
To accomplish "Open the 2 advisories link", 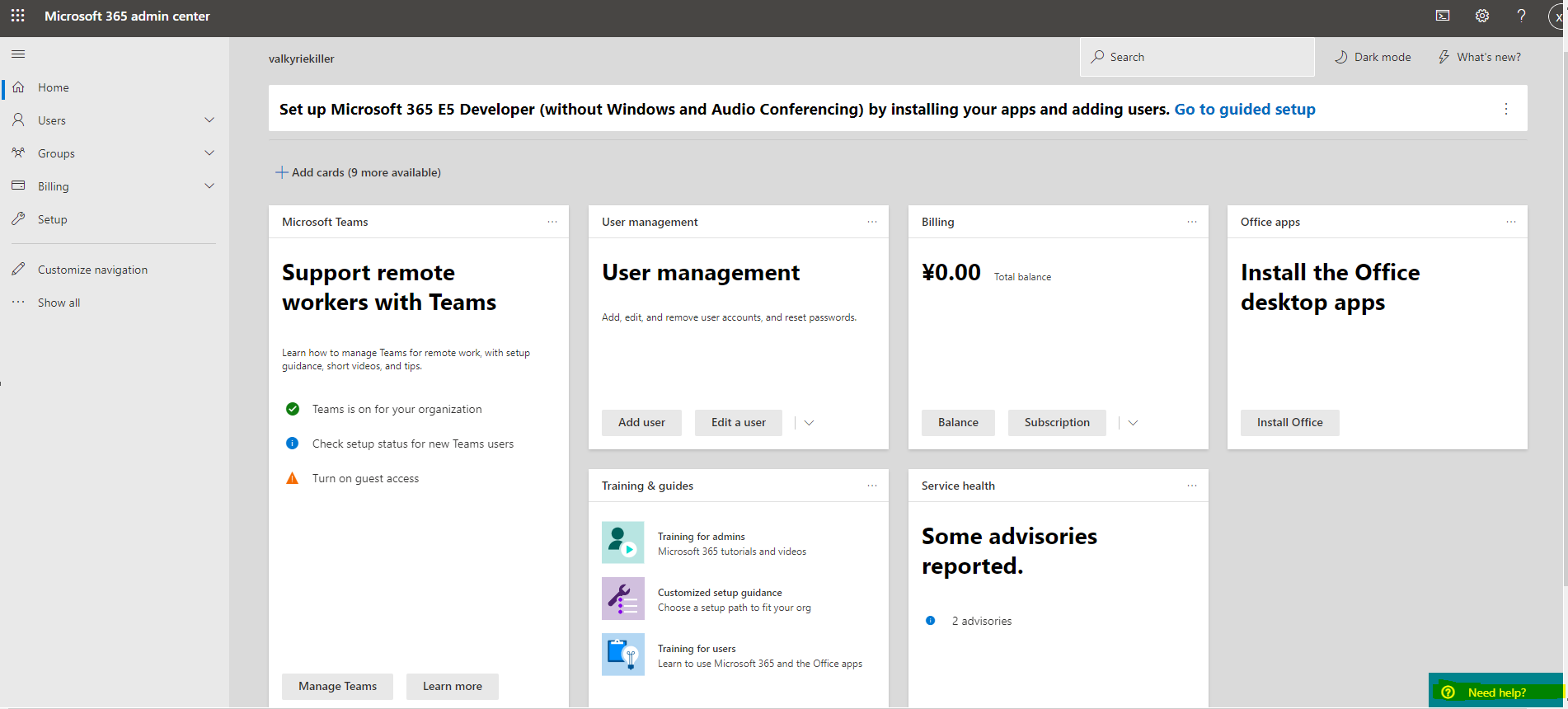I will (x=982, y=621).
